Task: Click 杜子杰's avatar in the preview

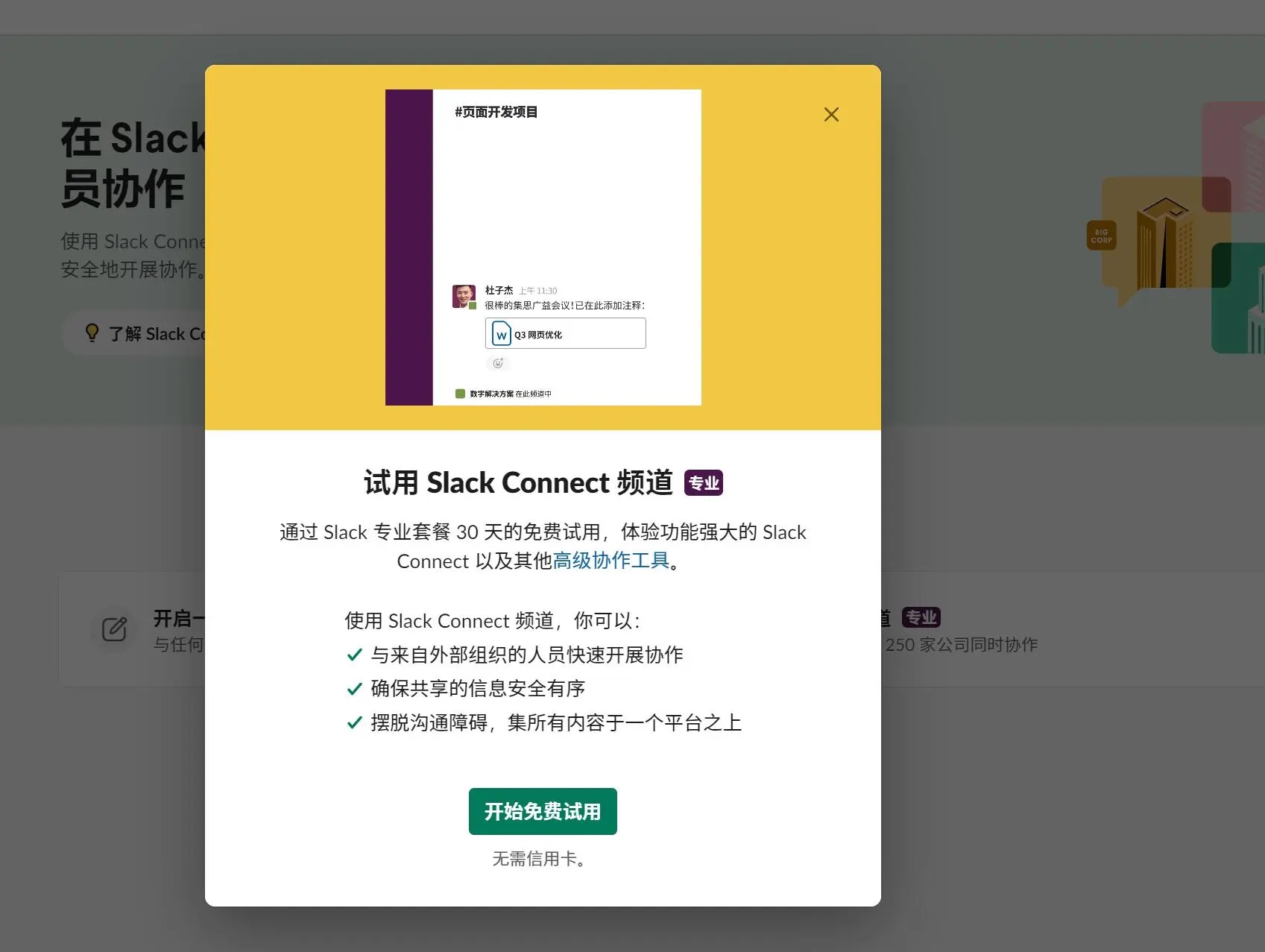Action: click(x=464, y=296)
